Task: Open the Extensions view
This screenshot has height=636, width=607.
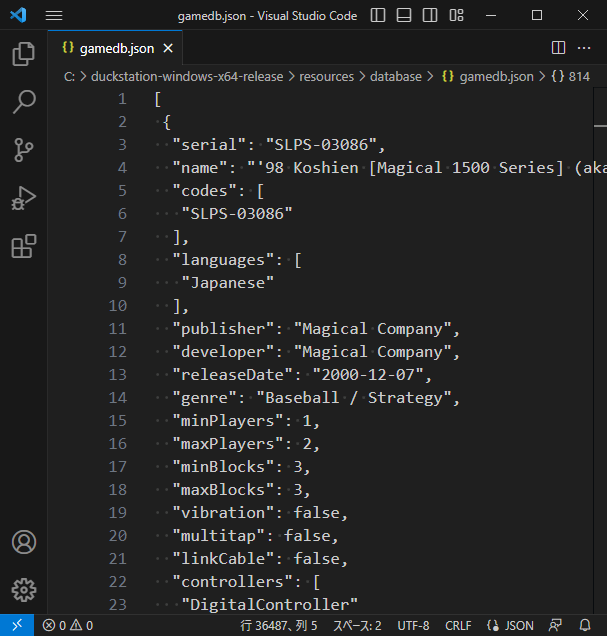Action: [24, 246]
